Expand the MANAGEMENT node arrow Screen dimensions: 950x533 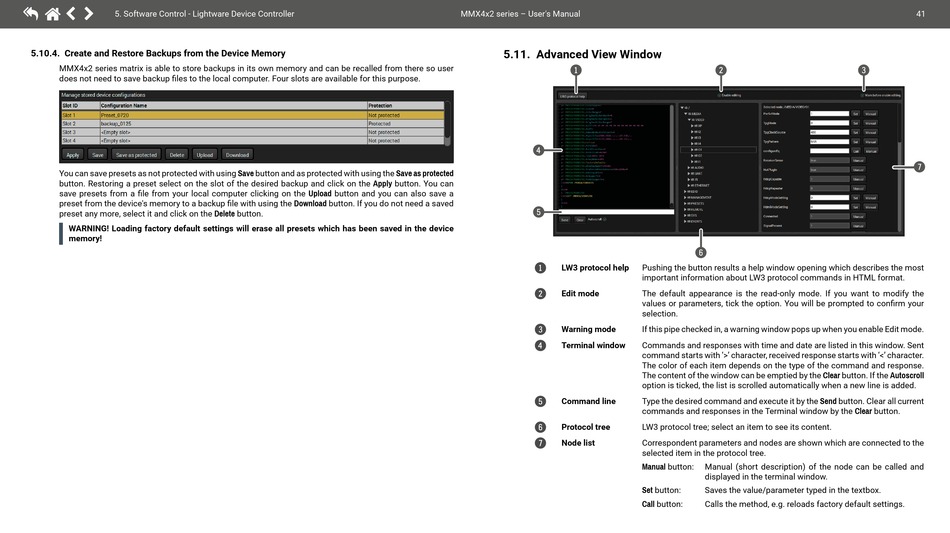click(685, 197)
